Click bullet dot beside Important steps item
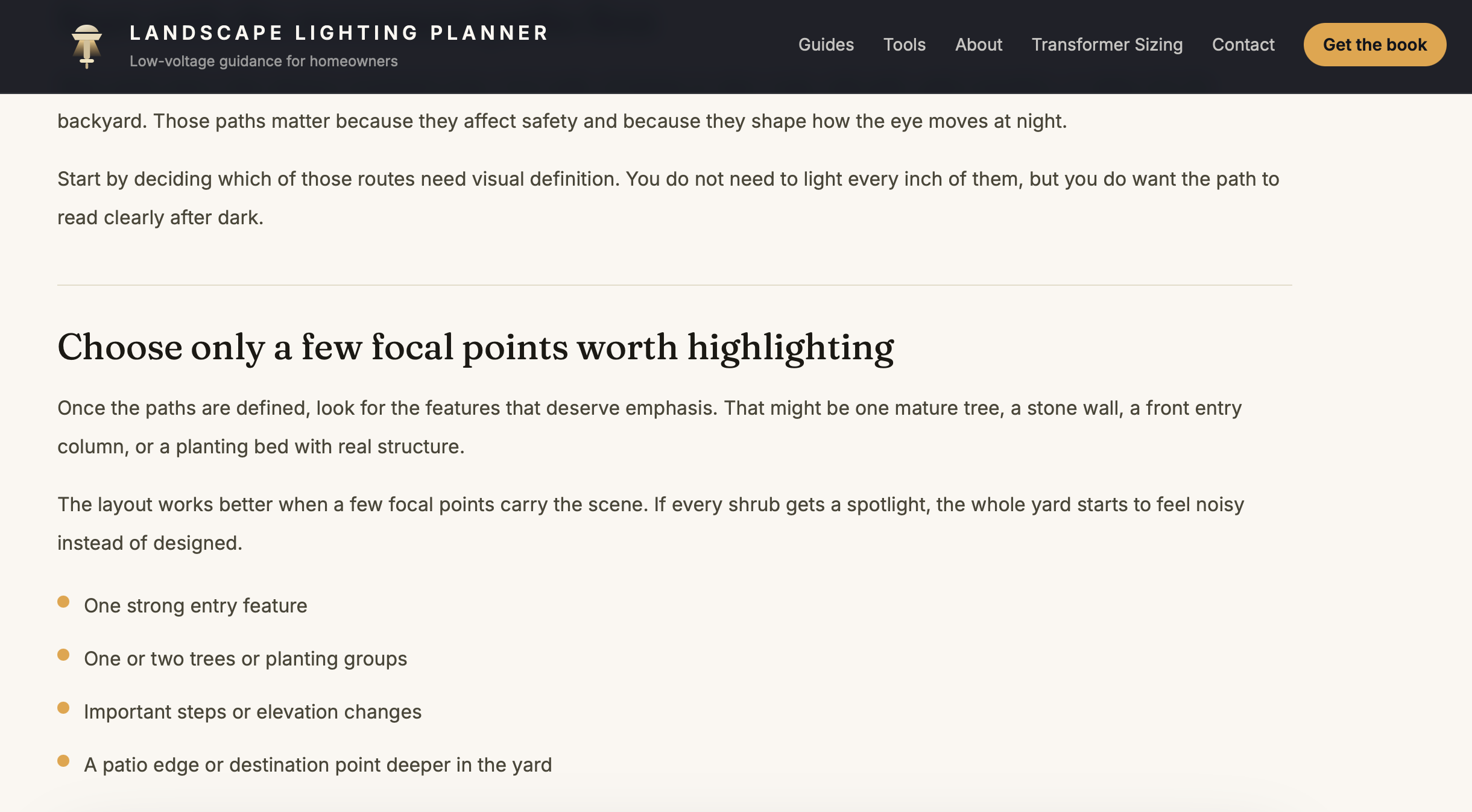Screen dimensions: 1472x812 63,708
